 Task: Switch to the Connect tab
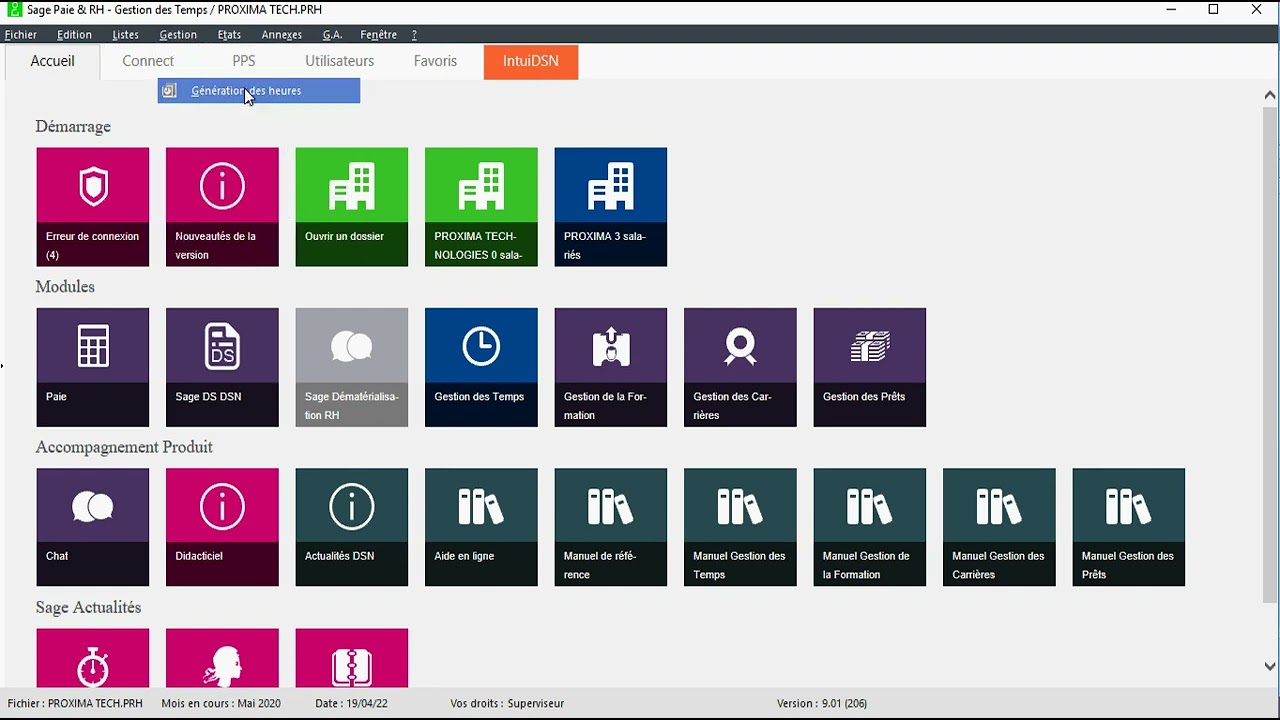click(x=148, y=61)
